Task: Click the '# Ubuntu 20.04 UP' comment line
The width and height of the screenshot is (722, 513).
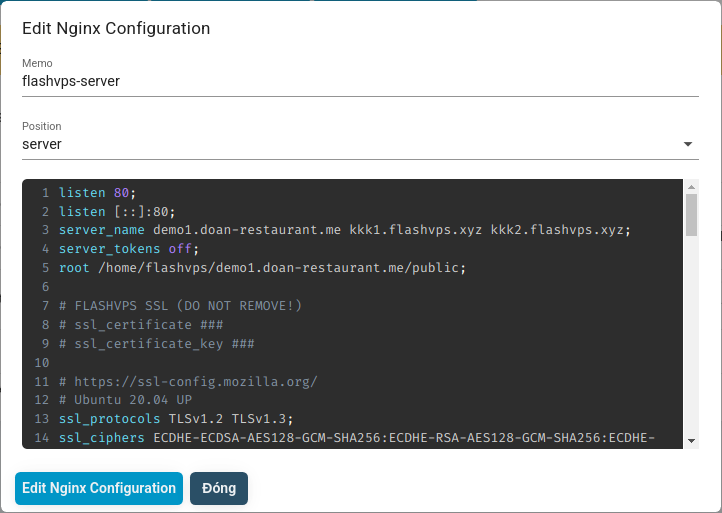Action: pos(125,400)
